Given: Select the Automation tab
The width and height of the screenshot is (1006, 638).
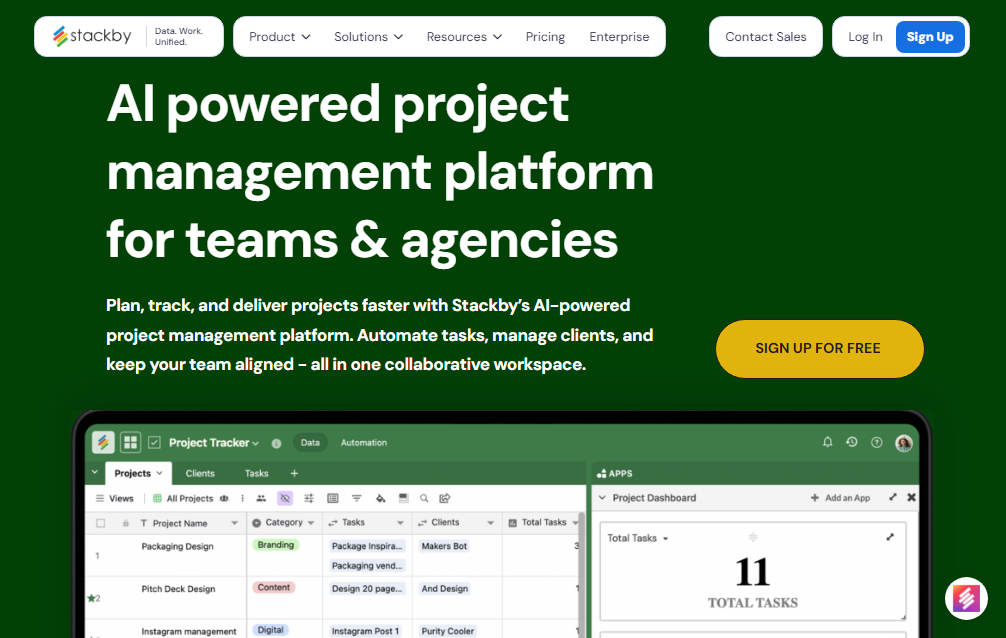Looking at the screenshot, I should pyautogui.click(x=364, y=442).
